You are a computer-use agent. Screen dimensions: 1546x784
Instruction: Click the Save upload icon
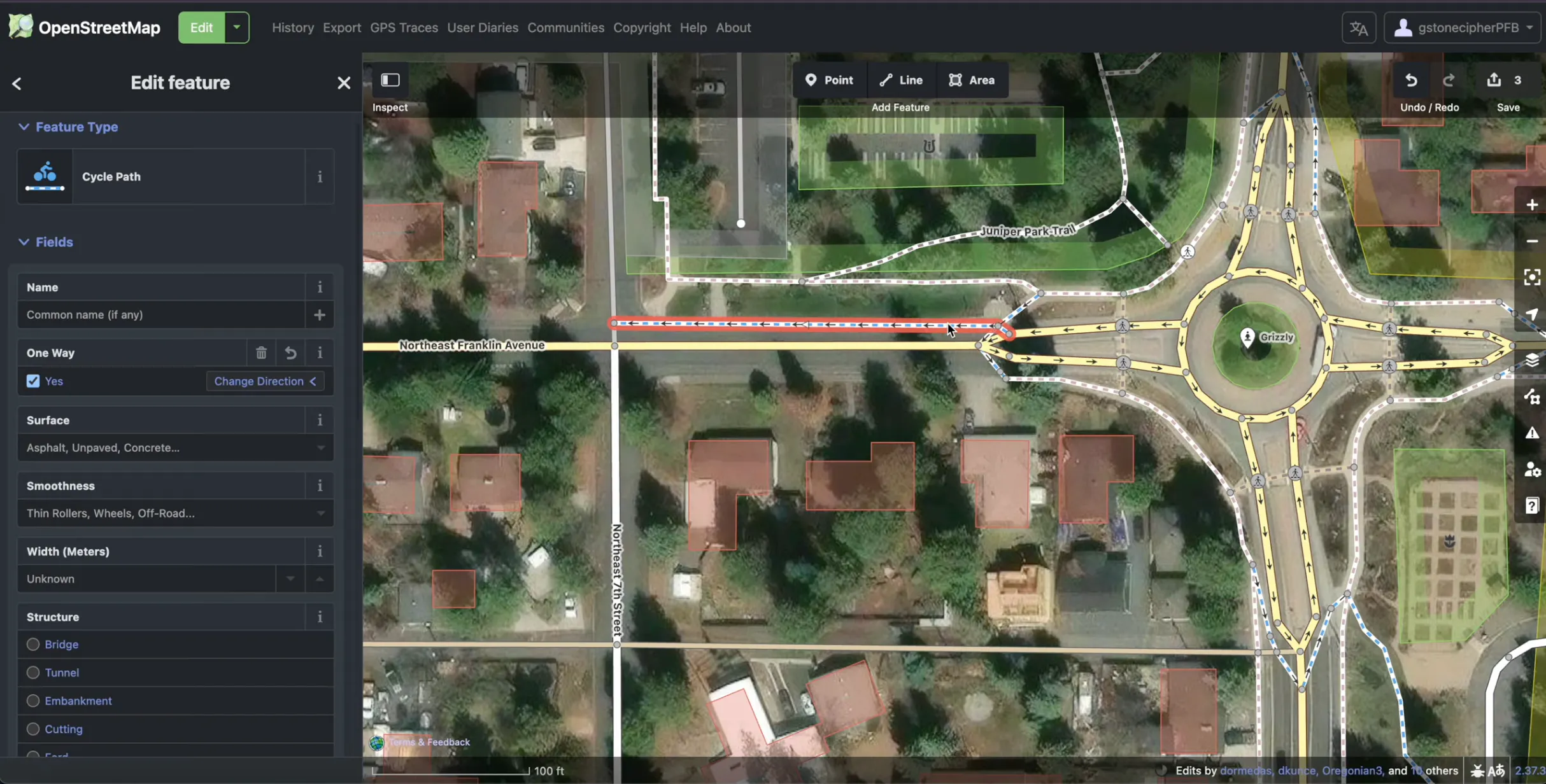coord(1494,80)
